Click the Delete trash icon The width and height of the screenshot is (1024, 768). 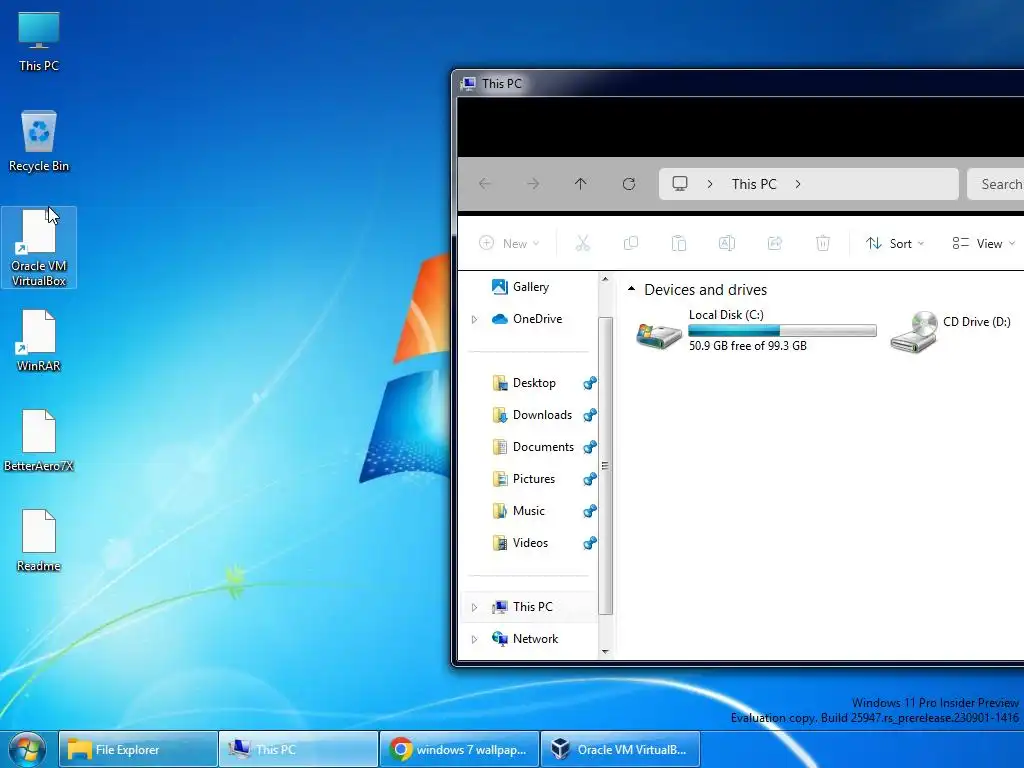pyautogui.click(x=823, y=244)
